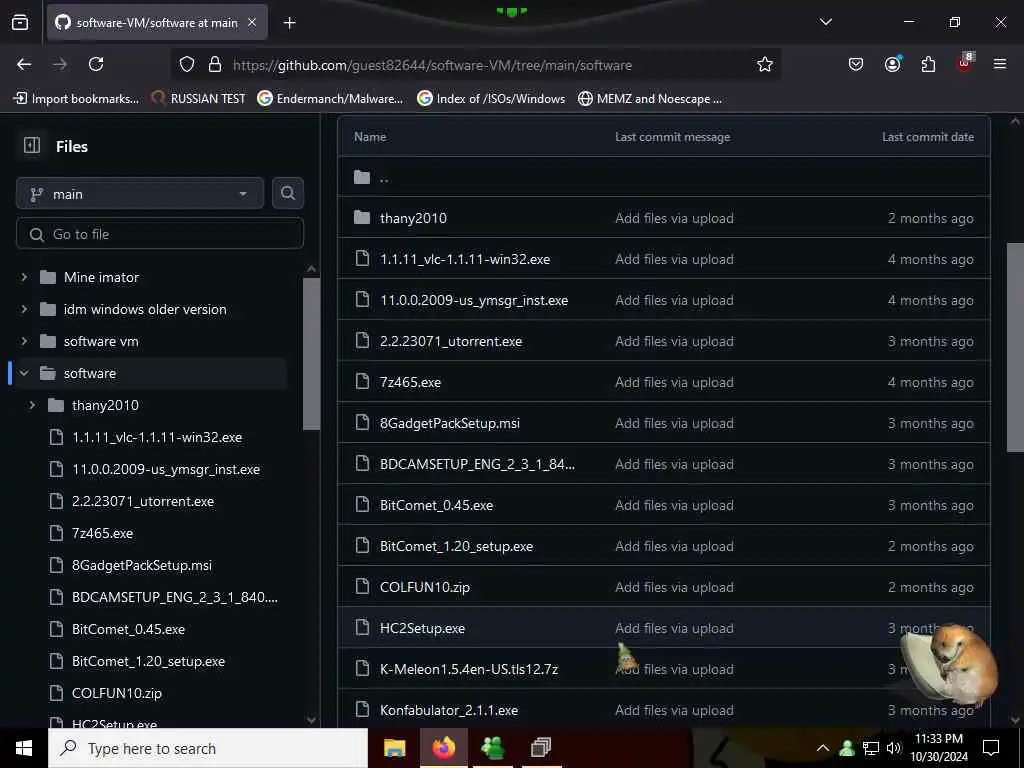Expand idm windows older version folder

tap(24, 309)
